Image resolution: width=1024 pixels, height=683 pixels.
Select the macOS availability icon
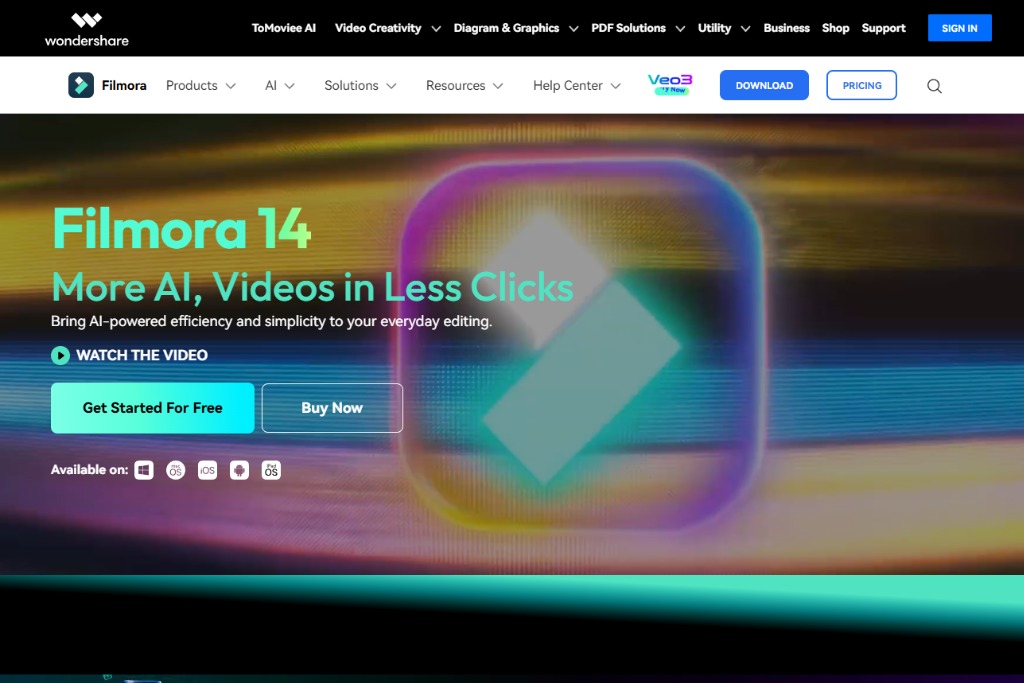pyautogui.click(x=175, y=470)
